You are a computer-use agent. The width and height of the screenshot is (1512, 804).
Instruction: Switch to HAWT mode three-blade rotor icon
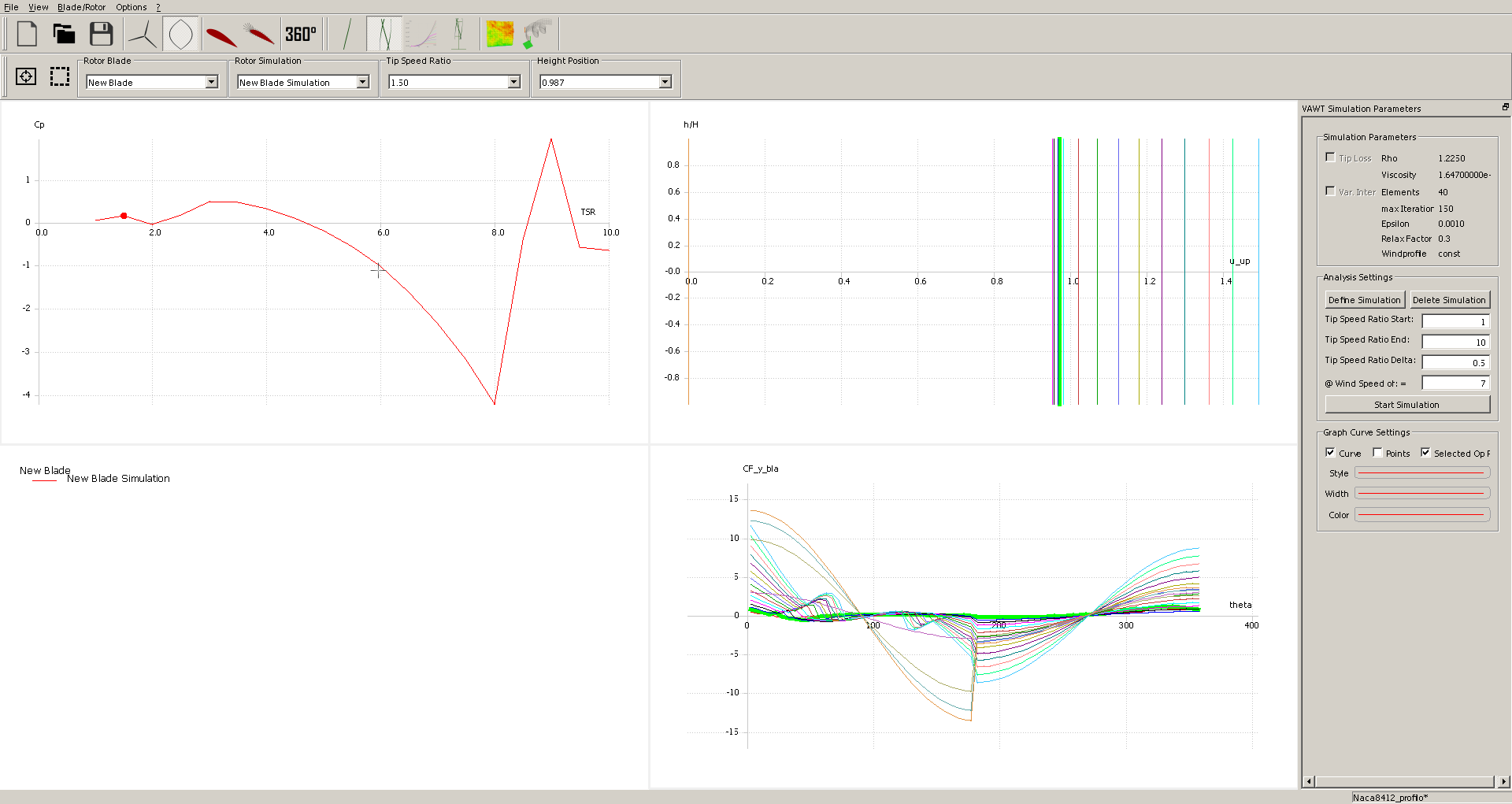(x=143, y=34)
